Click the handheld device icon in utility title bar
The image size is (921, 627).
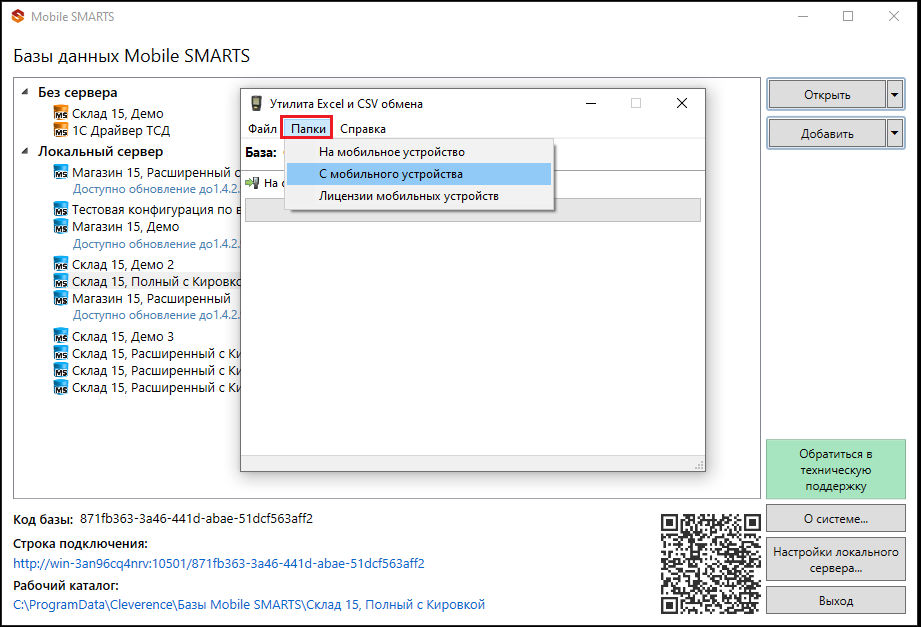(x=256, y=103)
